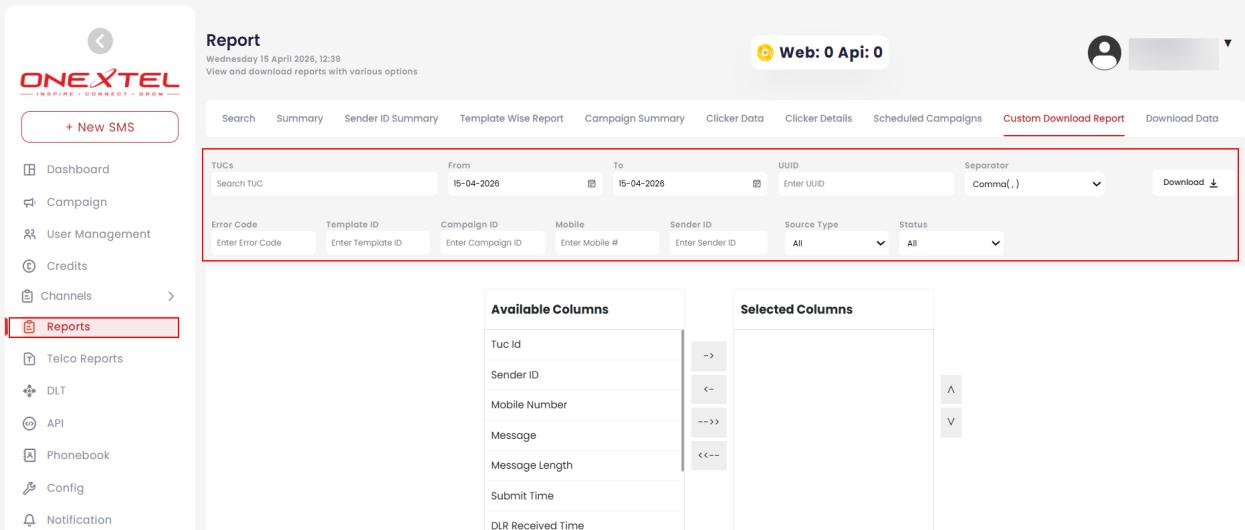Open the Template Wise Report tab
The height and width of the screenshot is (530, 1245).
[511, 118]
